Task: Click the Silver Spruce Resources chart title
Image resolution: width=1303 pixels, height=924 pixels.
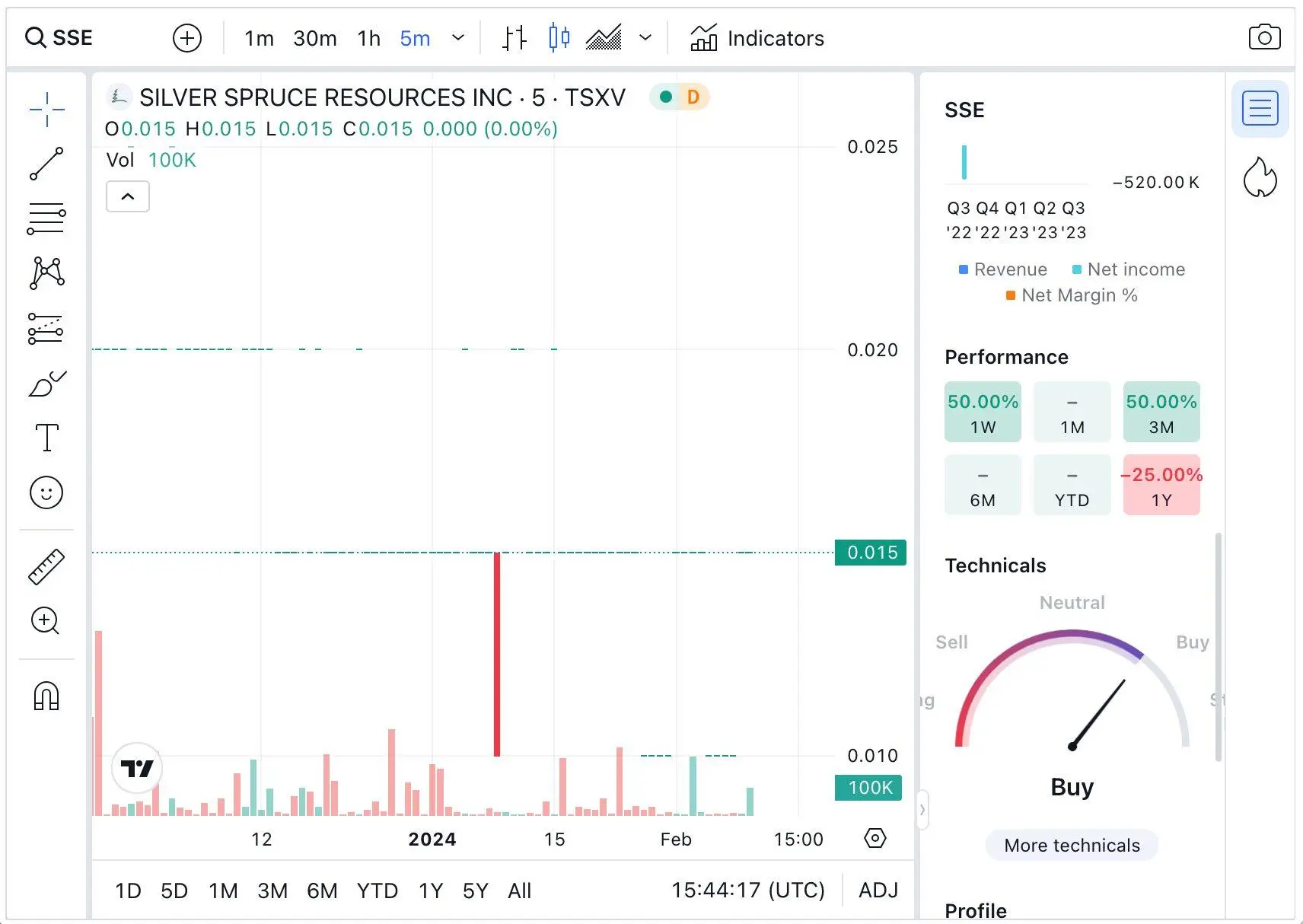Action: tap(382, 97)
